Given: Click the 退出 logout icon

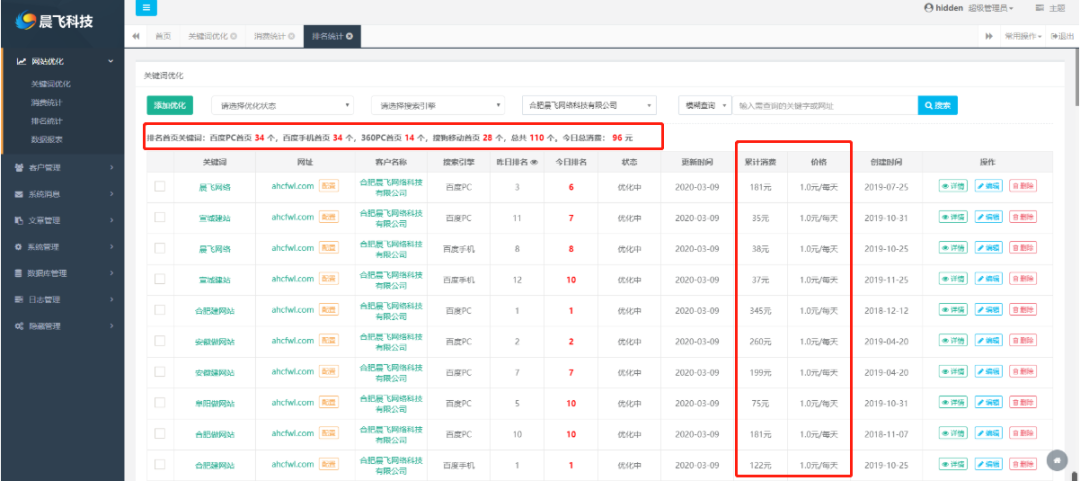Looking at the screenshot, I should click(1061, 36).
